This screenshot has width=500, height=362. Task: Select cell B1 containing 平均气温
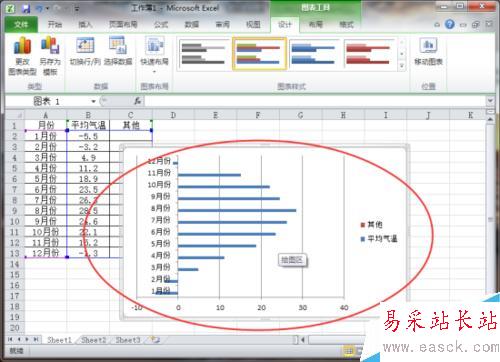[x=88, y=125]
